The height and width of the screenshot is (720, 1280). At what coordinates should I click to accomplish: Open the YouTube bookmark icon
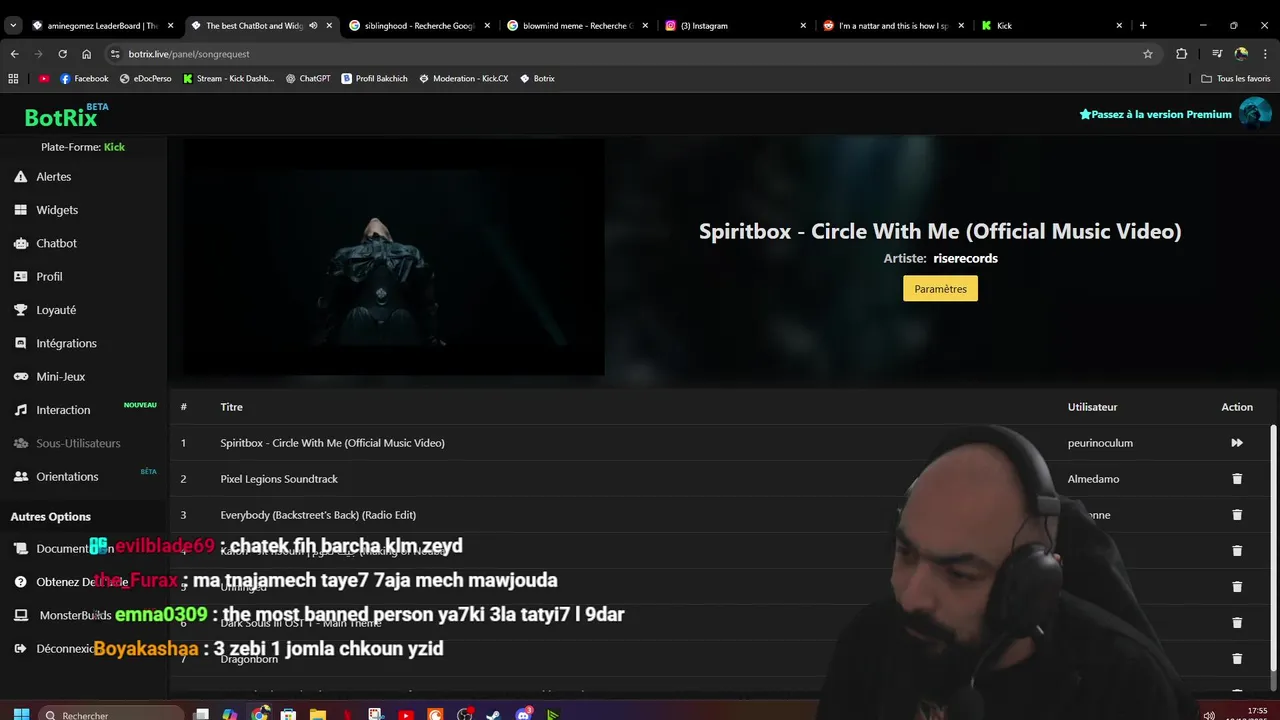(44, 79)
